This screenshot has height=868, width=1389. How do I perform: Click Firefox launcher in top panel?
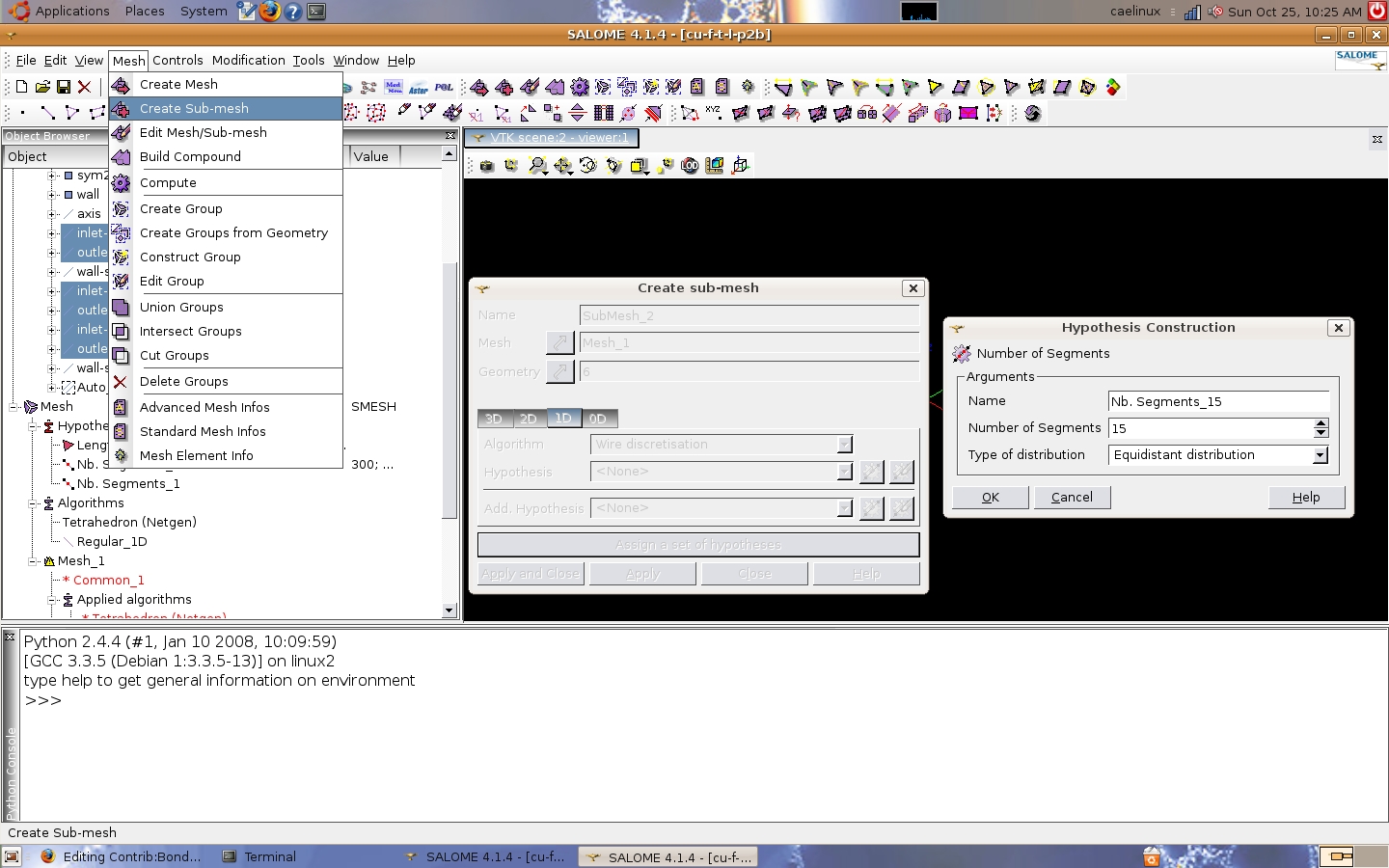[x=270, y=12]
